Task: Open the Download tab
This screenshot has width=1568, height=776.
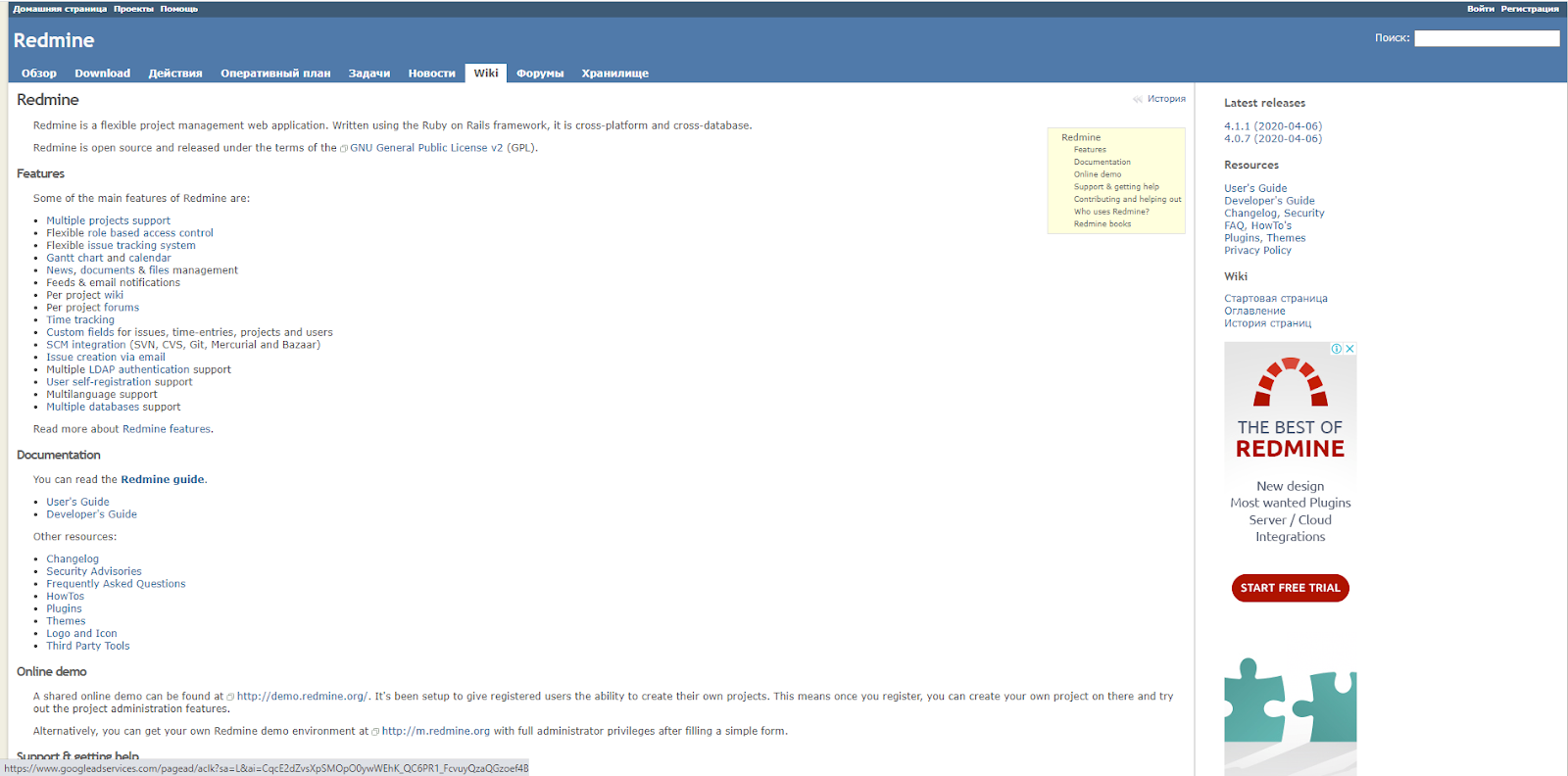Action: tap(103, 73)
